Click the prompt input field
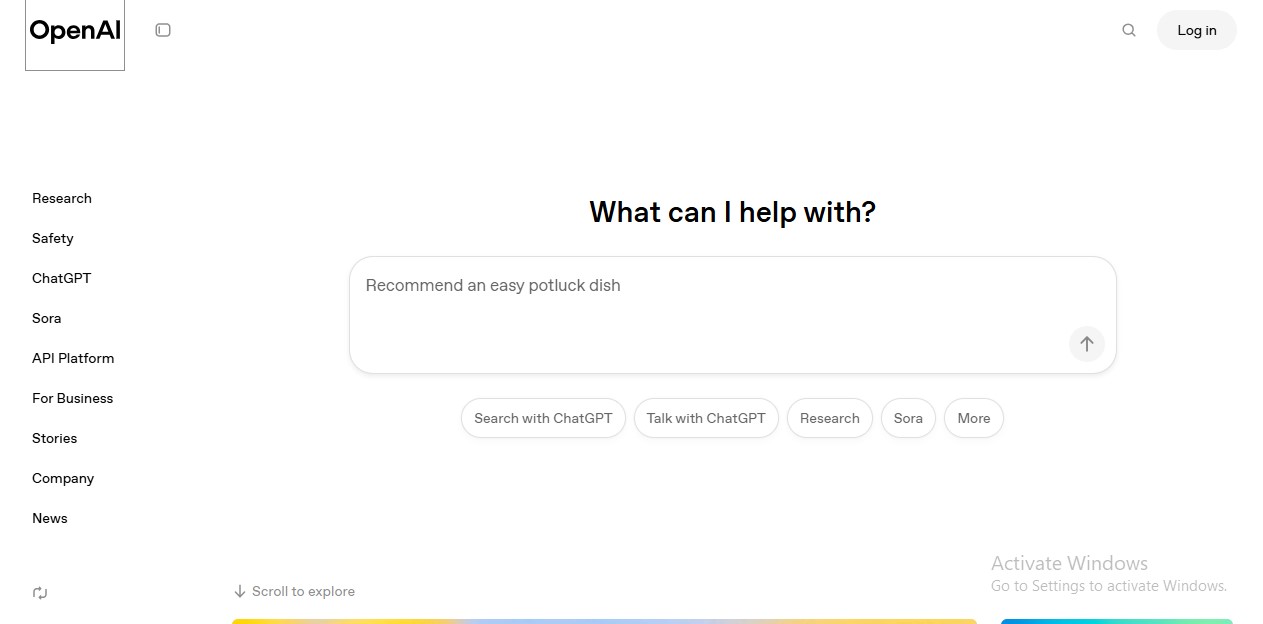This screenshot has height=624, width=1263. click(x=732, y=315)
